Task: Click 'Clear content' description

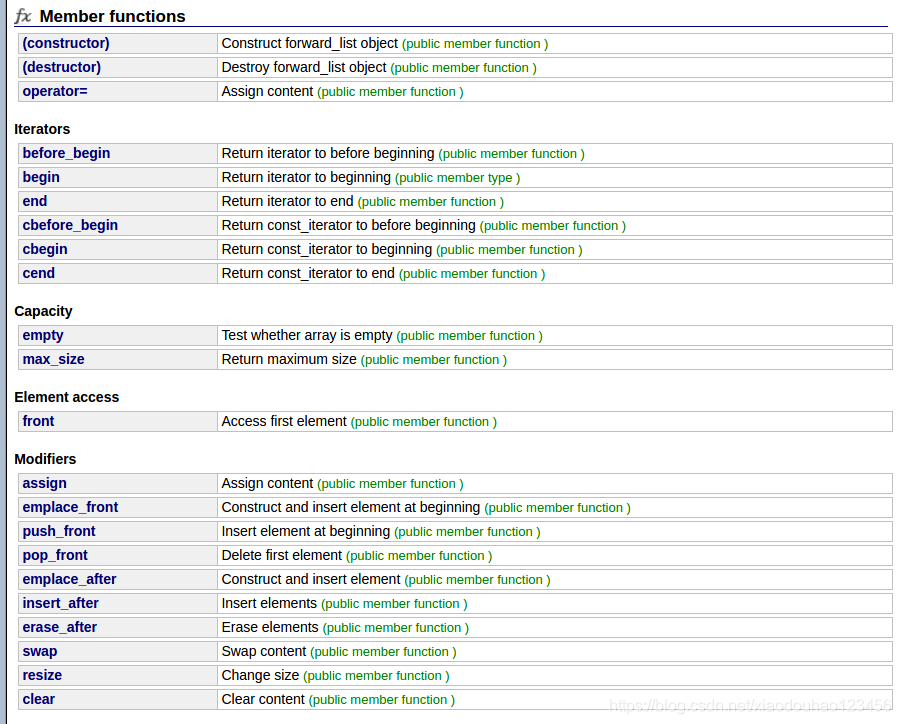Action: 263,699
